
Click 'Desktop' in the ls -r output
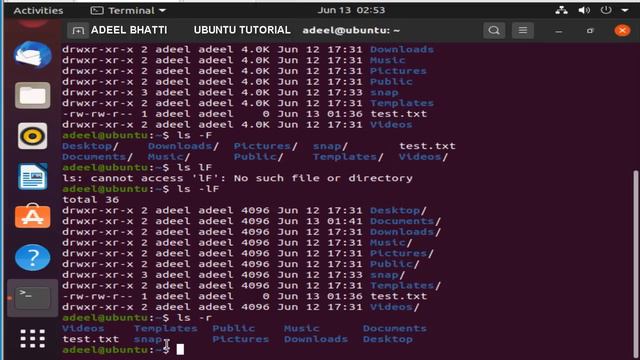coord(387,339)
